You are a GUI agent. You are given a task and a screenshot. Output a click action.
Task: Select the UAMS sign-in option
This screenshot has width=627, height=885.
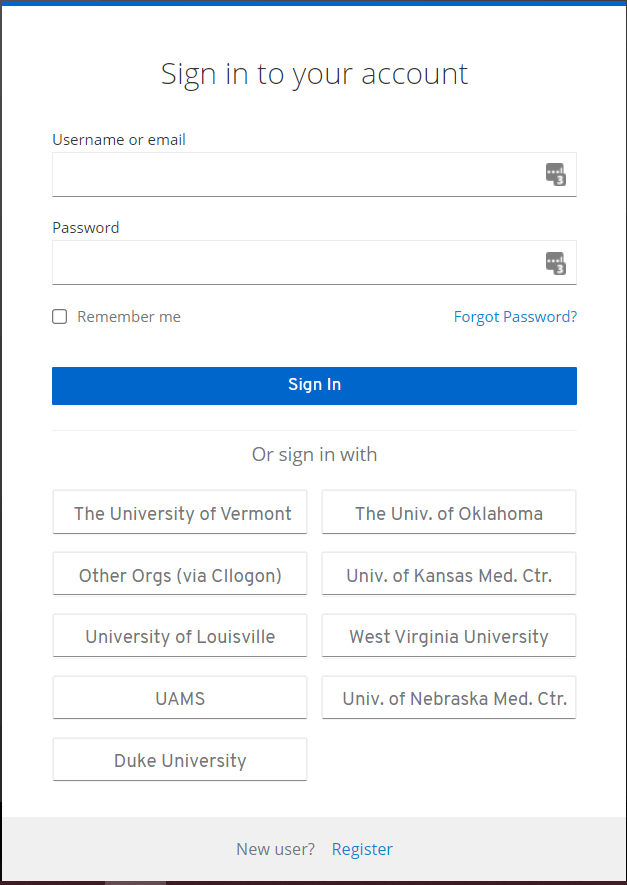[x=179, y=697]
